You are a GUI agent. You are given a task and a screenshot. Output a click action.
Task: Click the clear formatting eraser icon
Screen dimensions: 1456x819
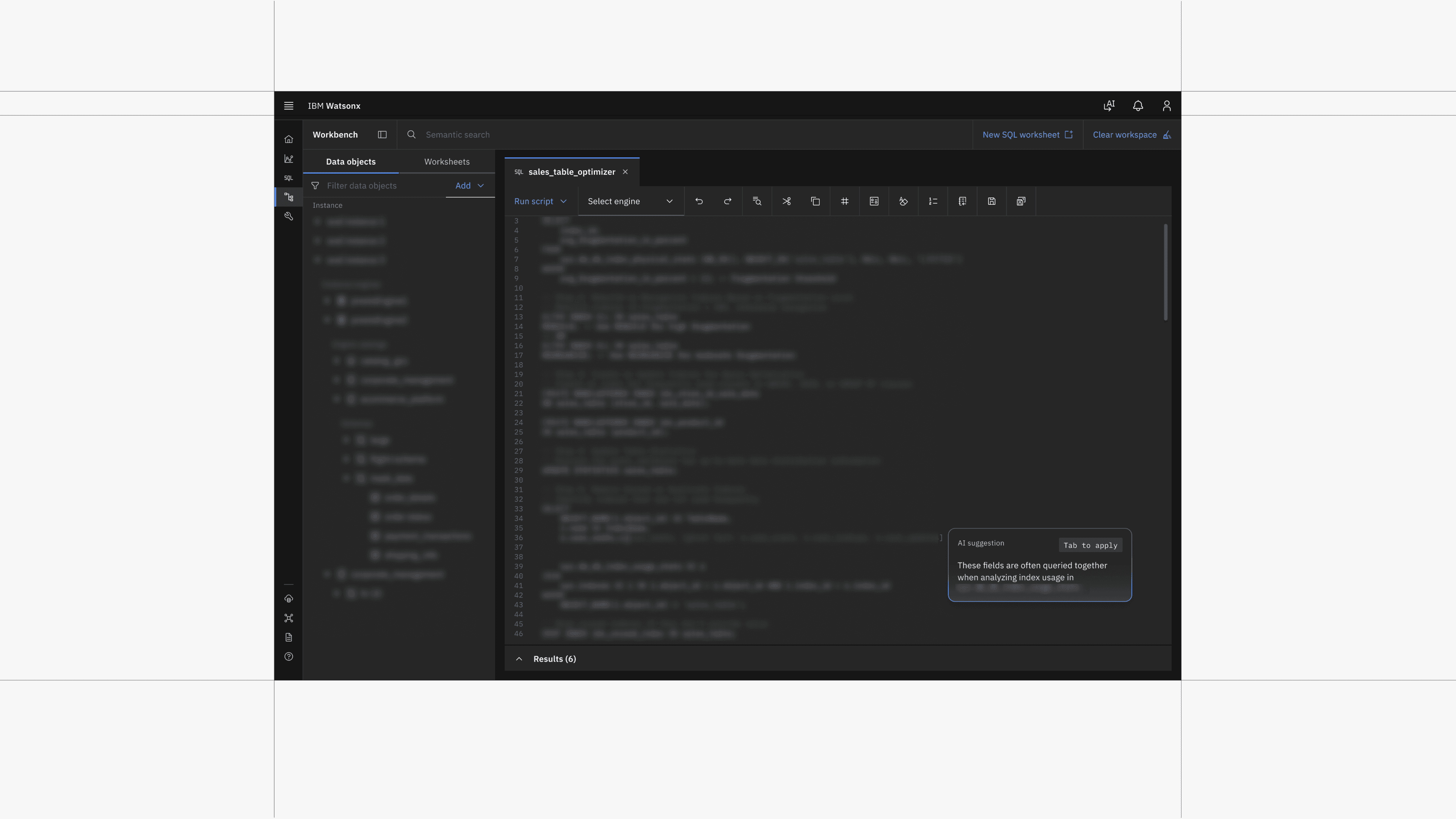click(904, 201)
